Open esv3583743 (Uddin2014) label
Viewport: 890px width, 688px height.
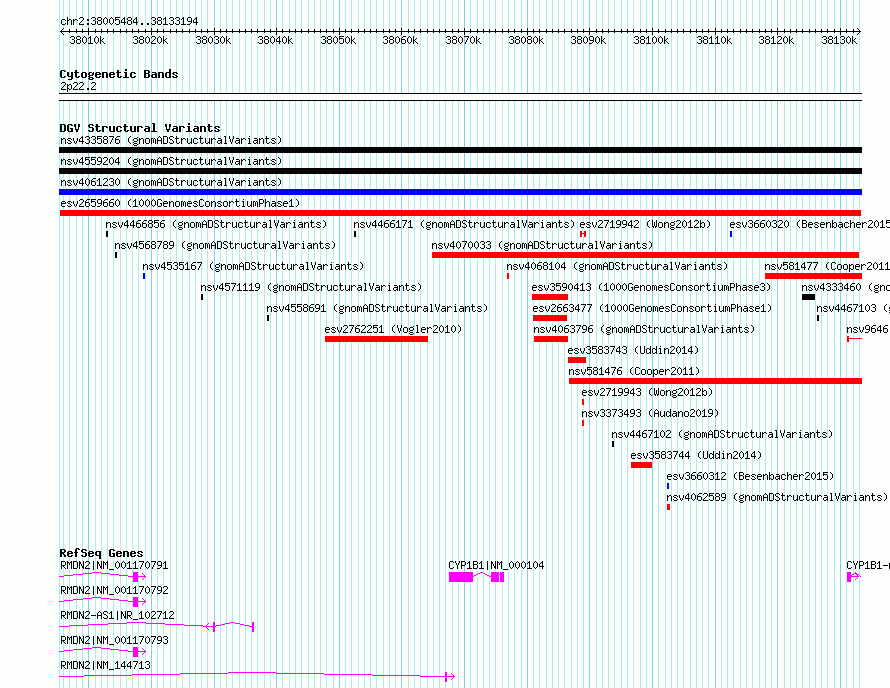click(x=633, y=350)
